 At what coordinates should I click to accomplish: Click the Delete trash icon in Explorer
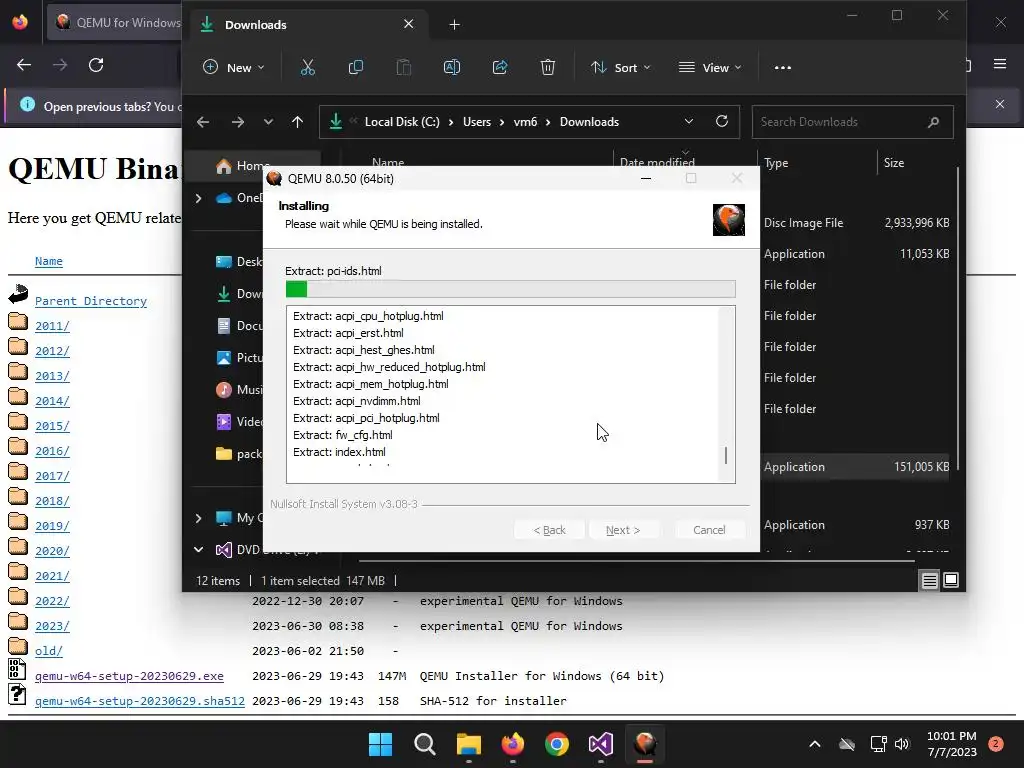548,67
